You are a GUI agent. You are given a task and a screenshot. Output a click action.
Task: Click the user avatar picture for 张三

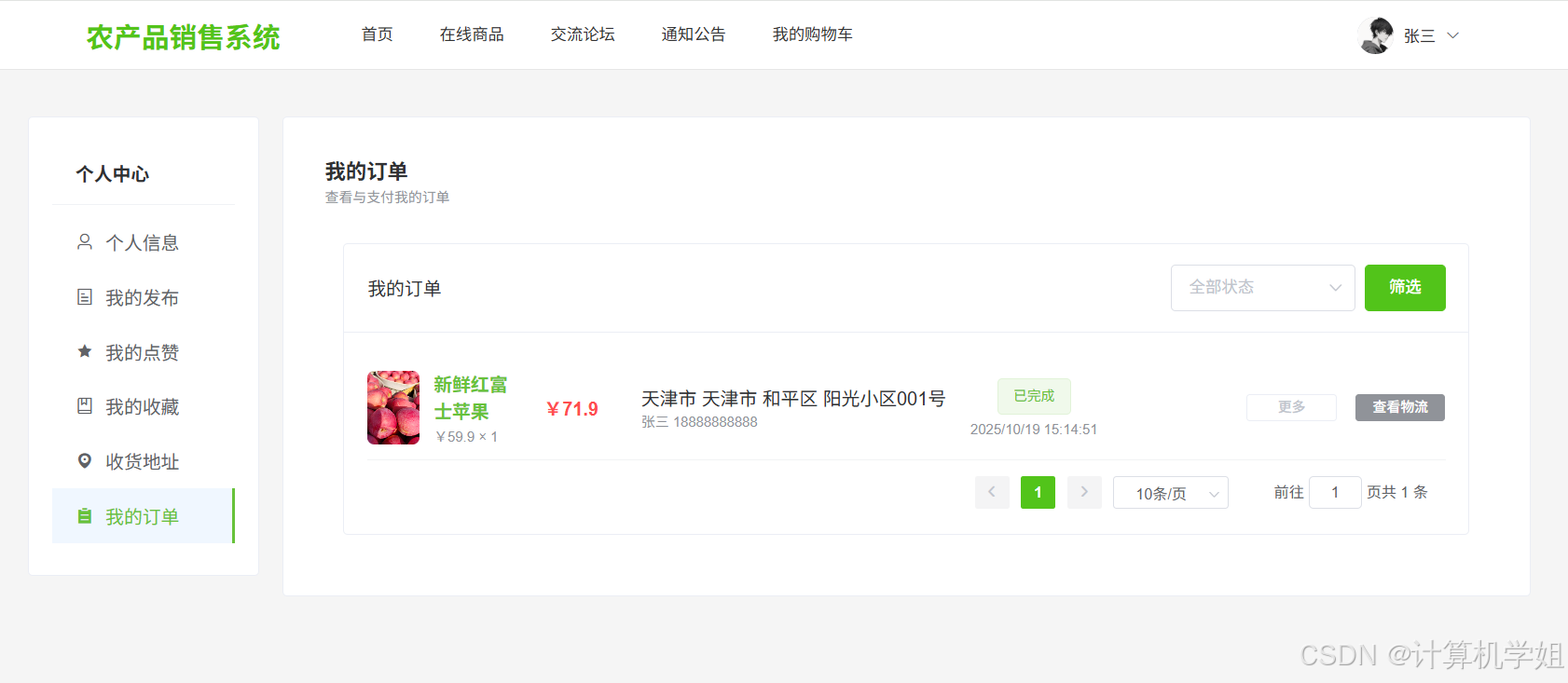1376,35
